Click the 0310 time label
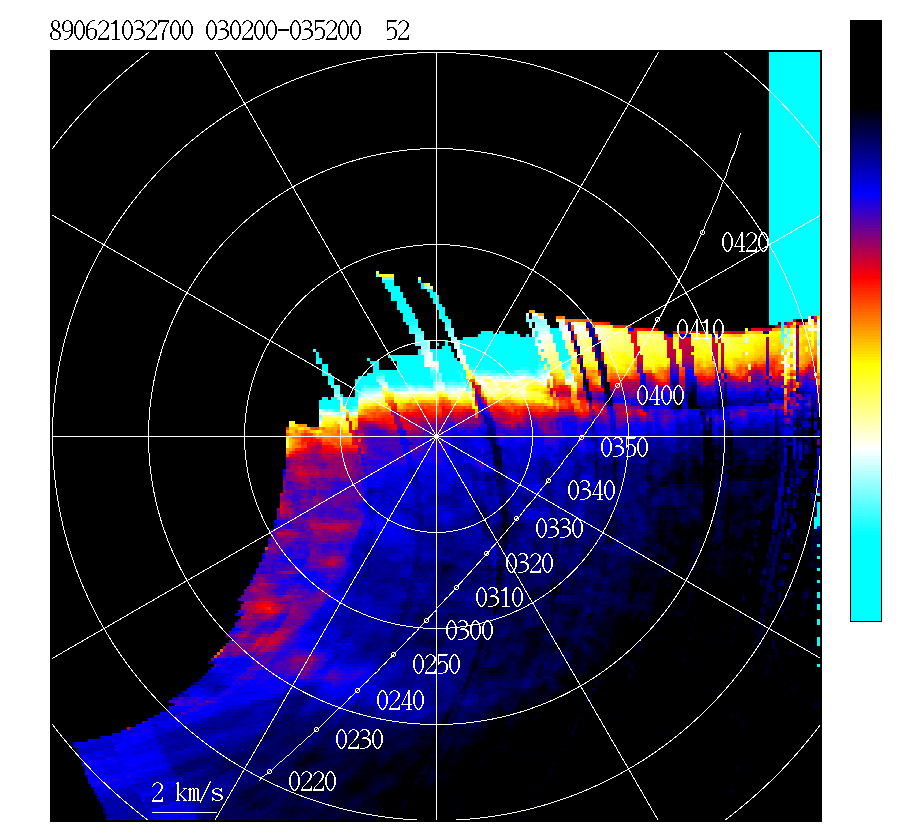The height and width of the screenshot is (840, 900). pyautogui.click(x=499, y=598)
